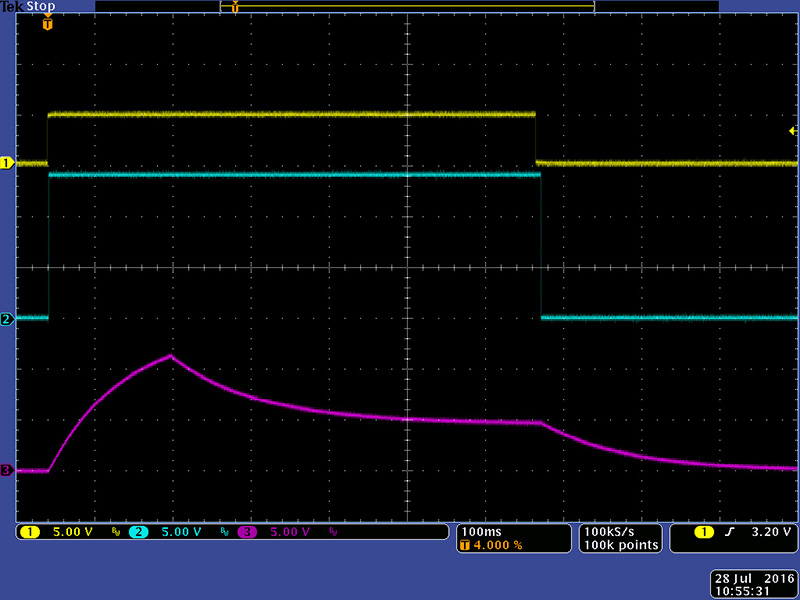Click the orange trigger position marker
This screenshot has width=800, height=600.
46,22
